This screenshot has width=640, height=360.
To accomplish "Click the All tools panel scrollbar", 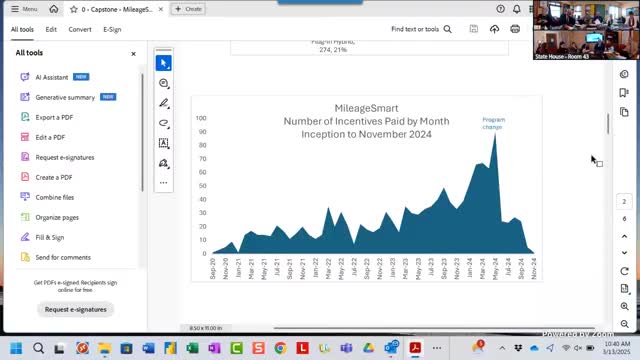I will pos(142,132).
